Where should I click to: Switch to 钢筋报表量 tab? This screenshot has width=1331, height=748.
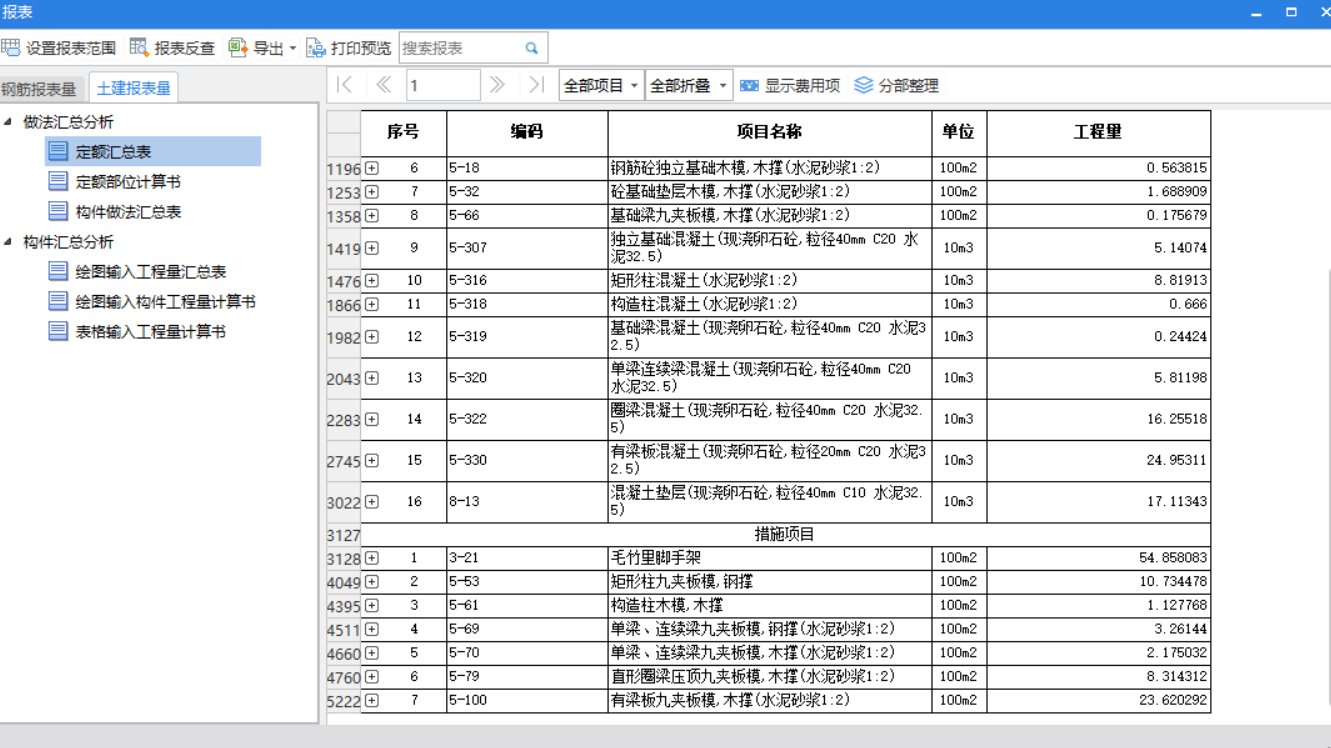coord(40,89)
